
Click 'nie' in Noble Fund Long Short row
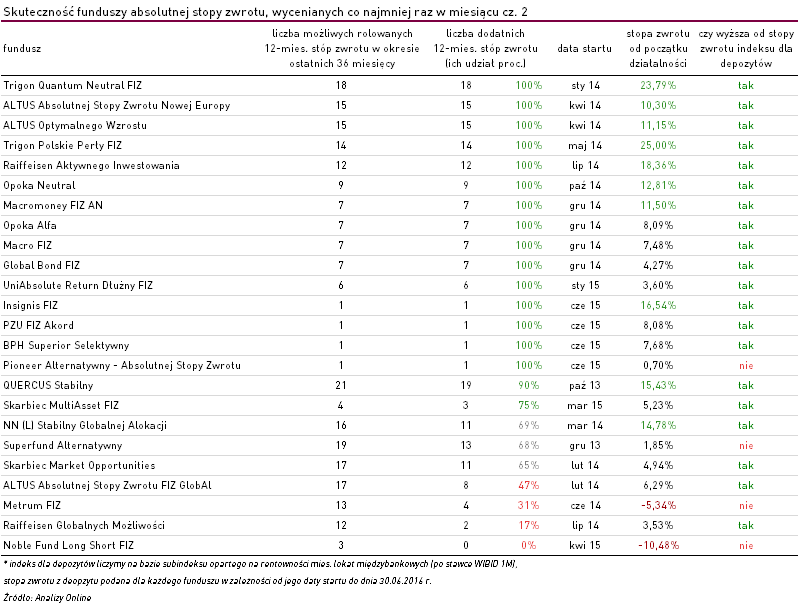pyautogui.click(x=746, y=545)
